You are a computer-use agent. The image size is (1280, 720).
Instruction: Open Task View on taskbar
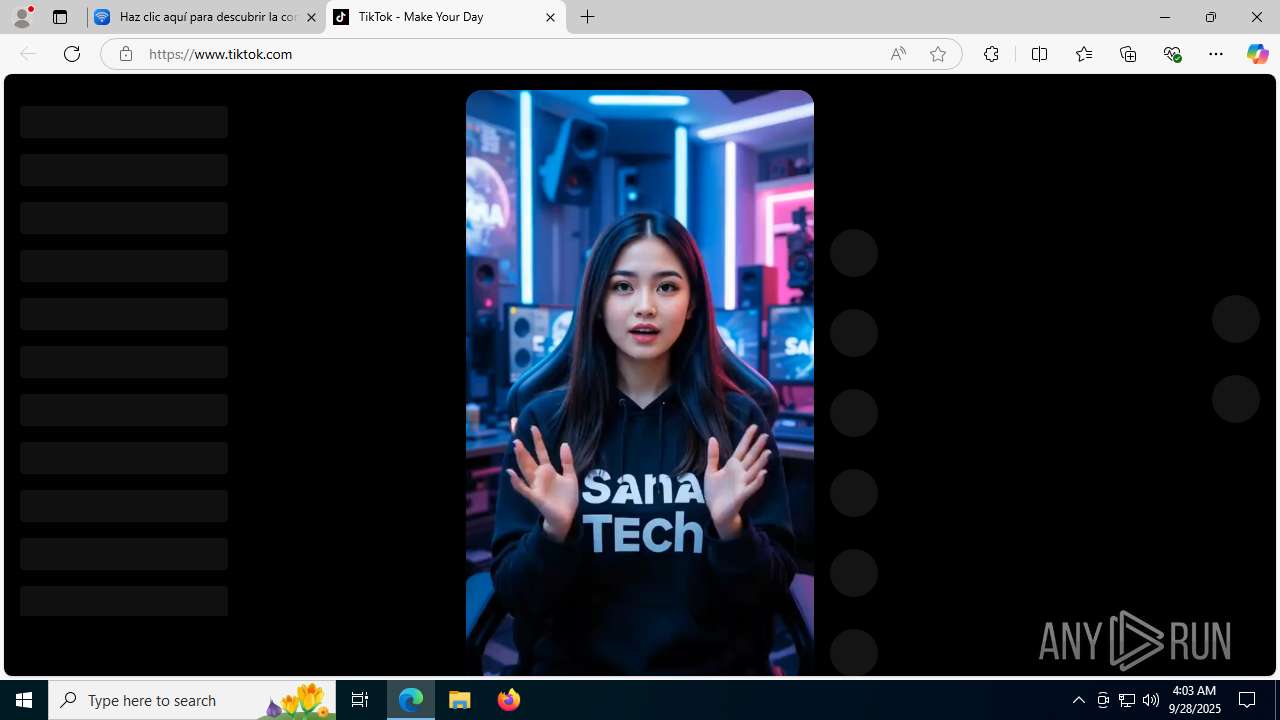tap(360, 700)
